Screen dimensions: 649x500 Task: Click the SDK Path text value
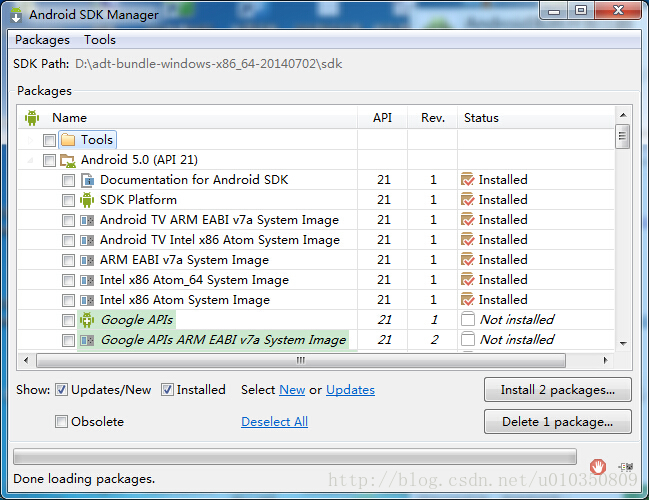click(209, 64)
